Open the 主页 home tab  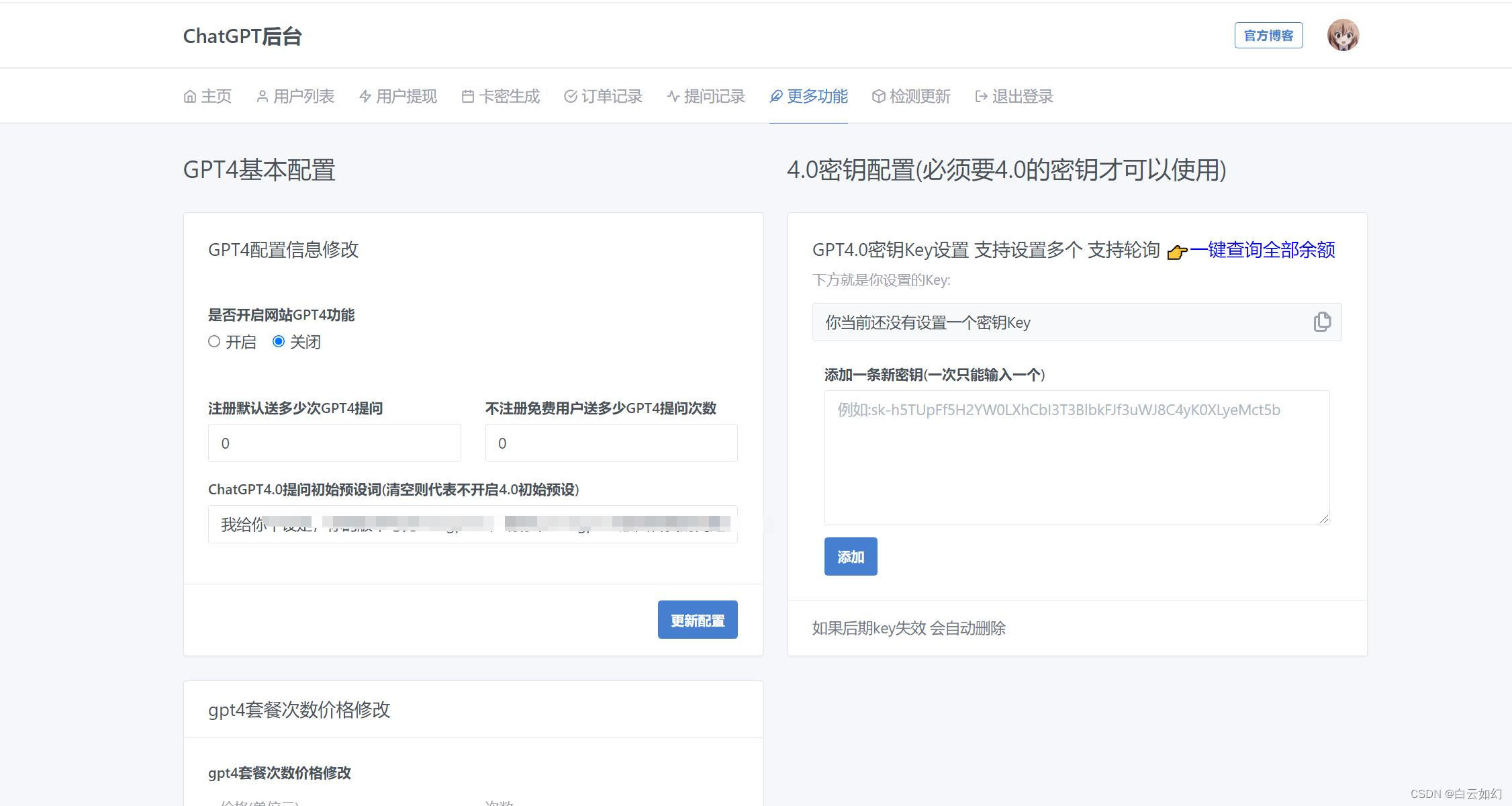[207, 96]
